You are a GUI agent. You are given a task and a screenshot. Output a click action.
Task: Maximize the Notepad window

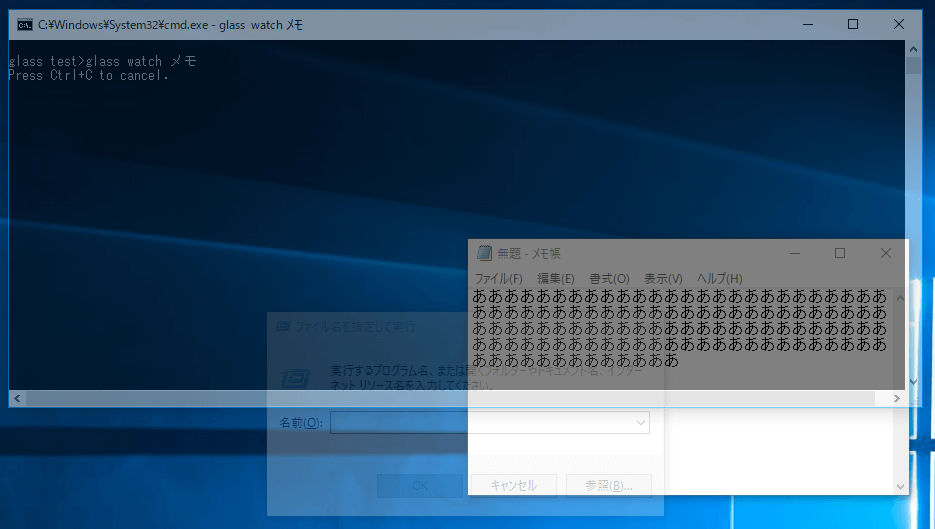pos(840,253)
